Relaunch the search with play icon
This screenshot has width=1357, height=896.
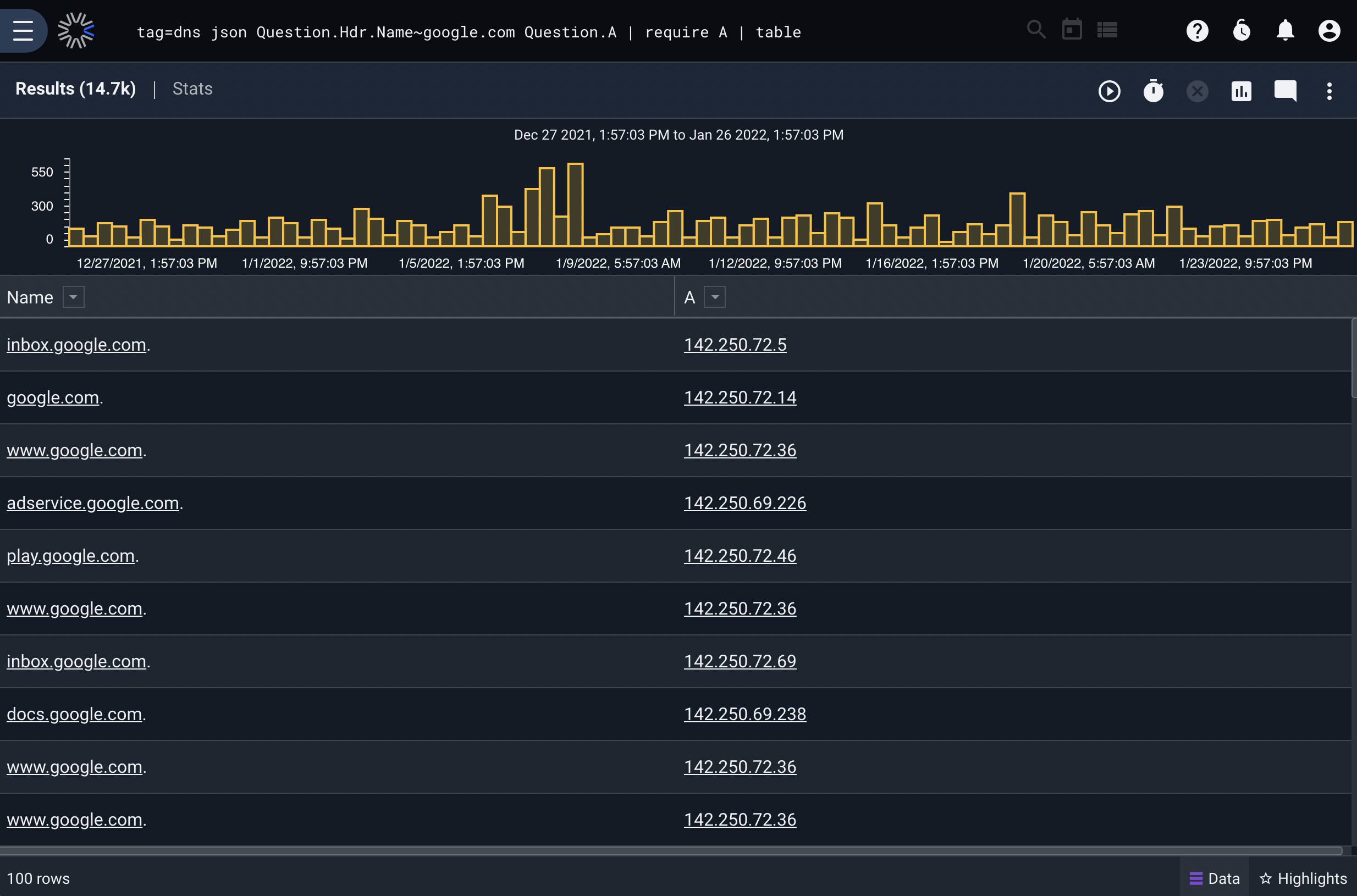point(1109,91)
